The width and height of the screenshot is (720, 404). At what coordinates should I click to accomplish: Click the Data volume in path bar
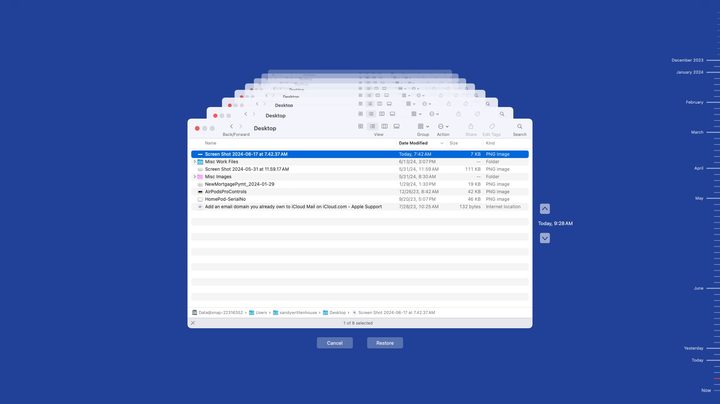coord(218,313)
